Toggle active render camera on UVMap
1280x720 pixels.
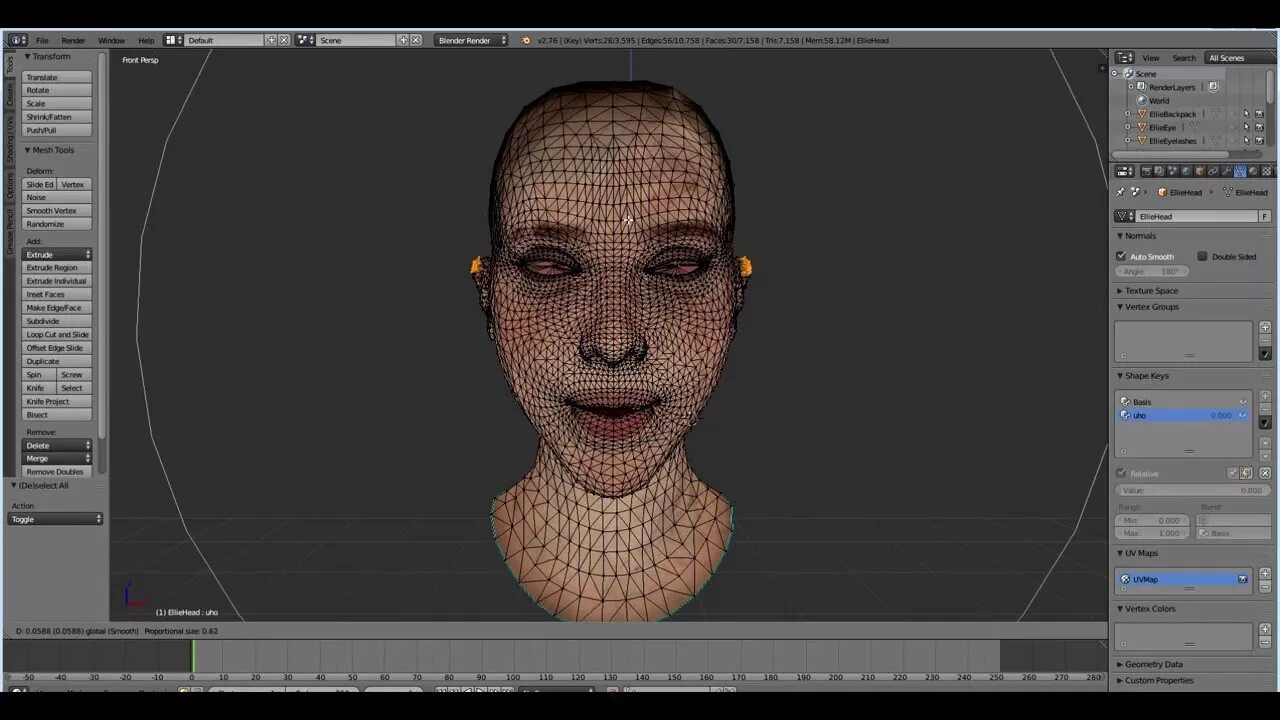(x=1243, y=579)
